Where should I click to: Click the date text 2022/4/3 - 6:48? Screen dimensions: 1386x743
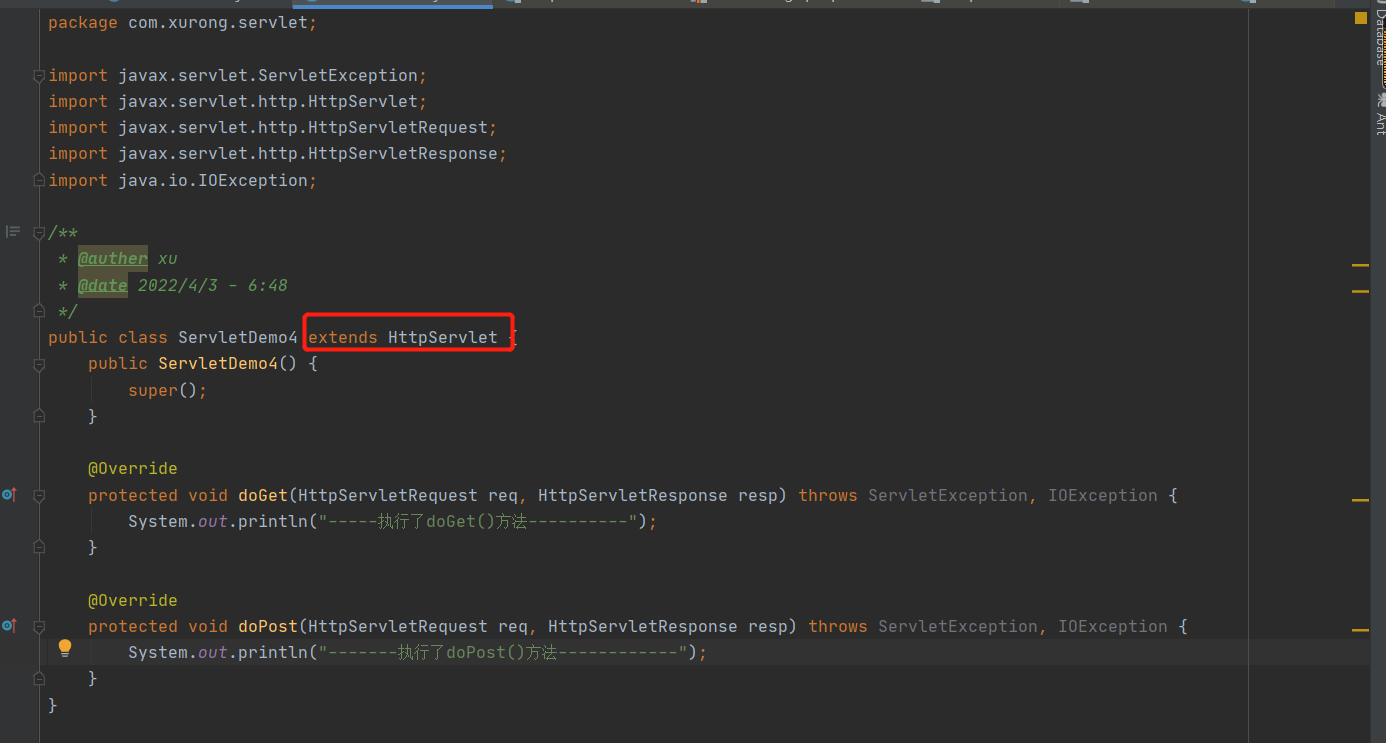click(213, 285)
